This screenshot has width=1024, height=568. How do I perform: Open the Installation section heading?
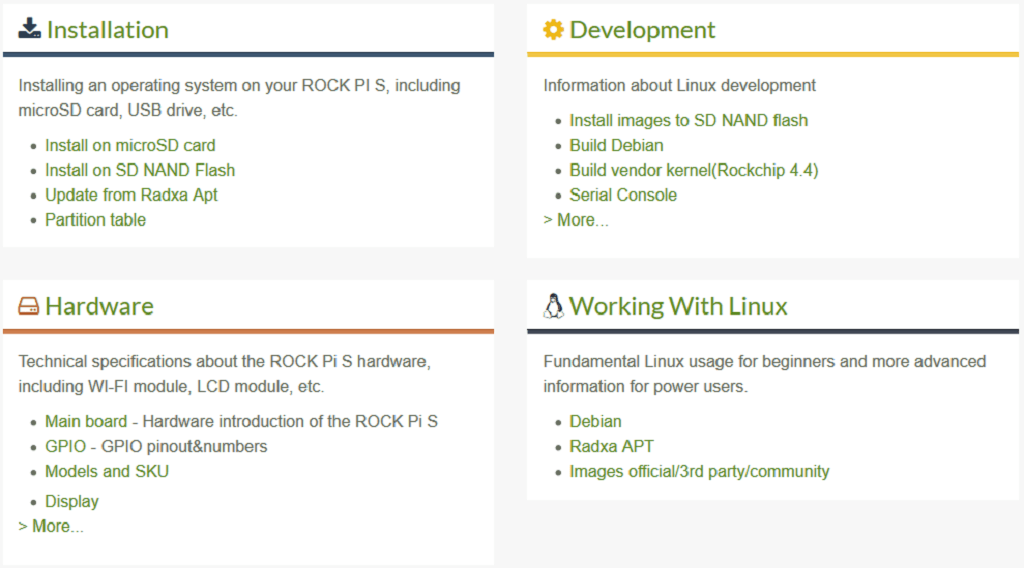click(107, 30)
